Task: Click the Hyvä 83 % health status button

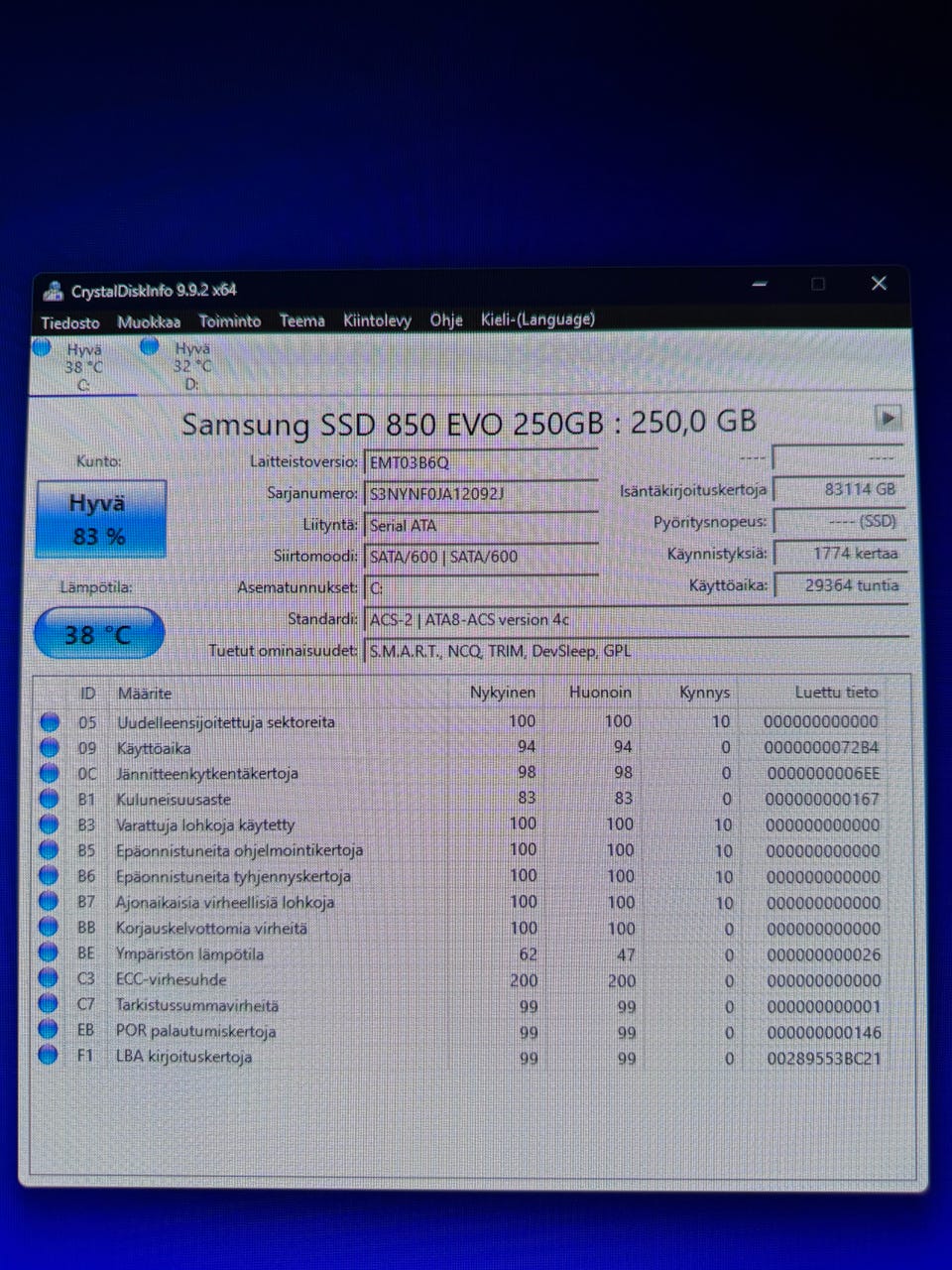Action: (x=100, y=520)
